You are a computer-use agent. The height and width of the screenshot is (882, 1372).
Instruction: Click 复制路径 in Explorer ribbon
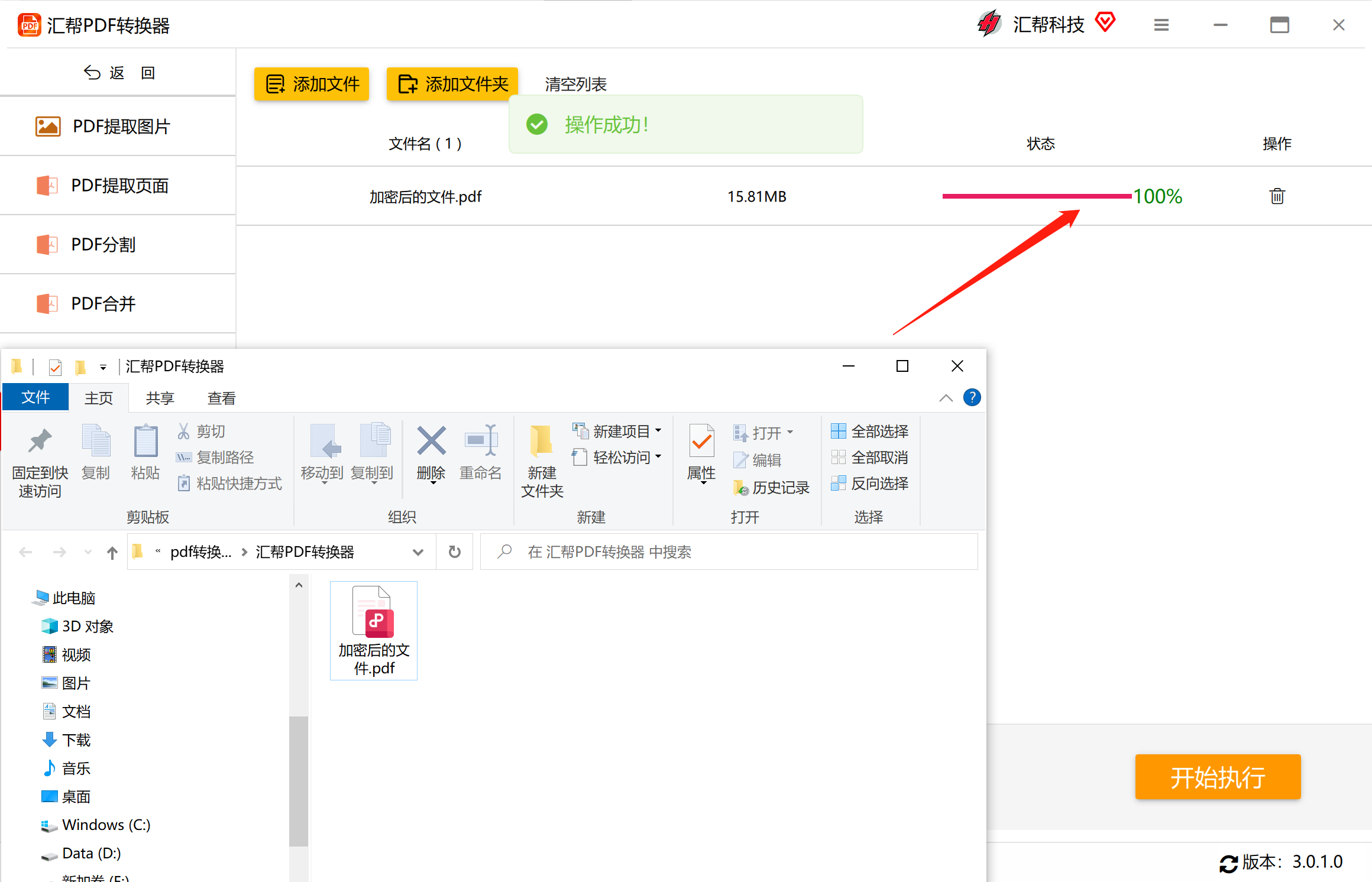point(215,458)
